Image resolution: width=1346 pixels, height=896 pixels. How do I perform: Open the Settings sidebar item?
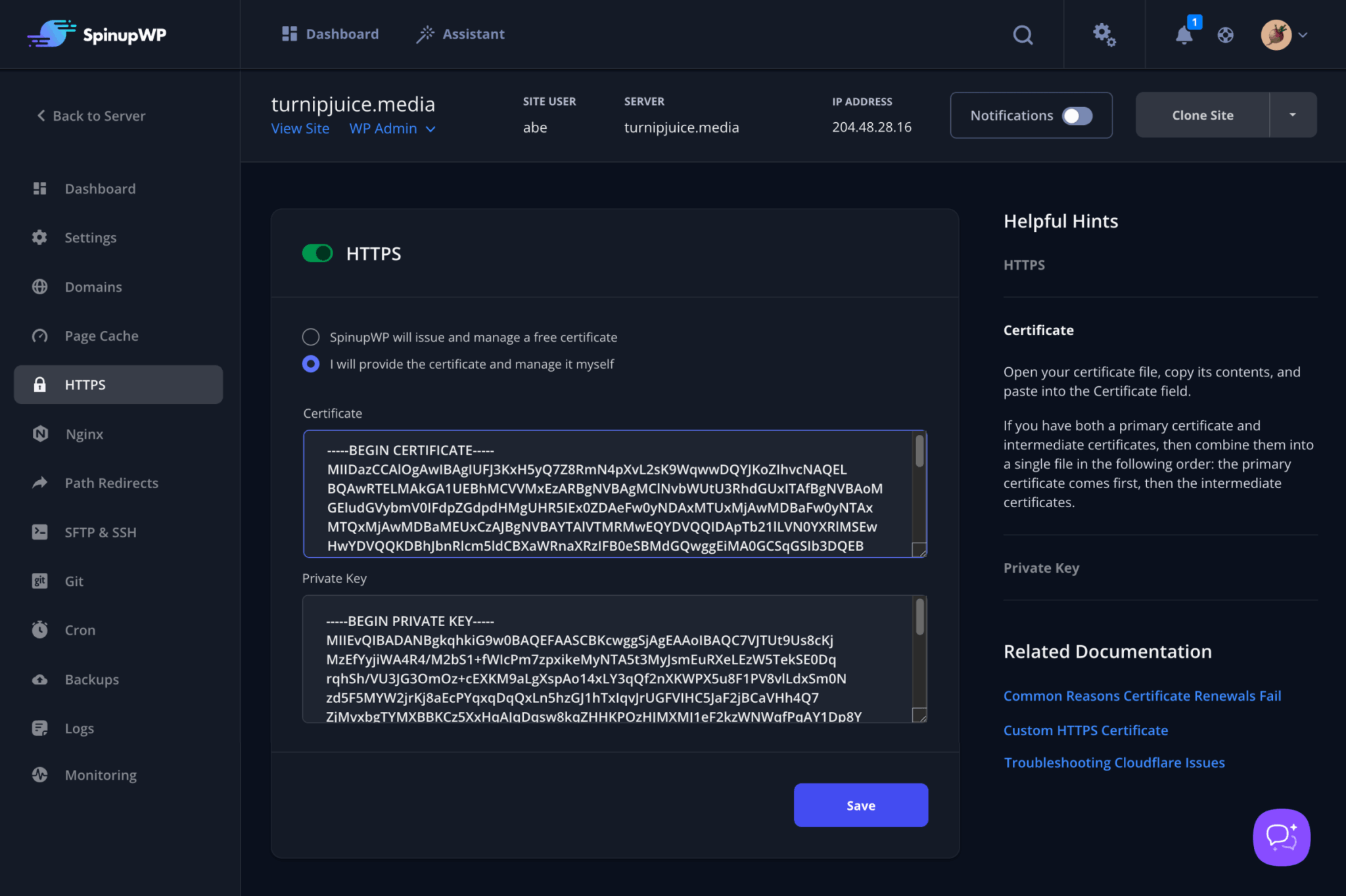pos(118,237)
